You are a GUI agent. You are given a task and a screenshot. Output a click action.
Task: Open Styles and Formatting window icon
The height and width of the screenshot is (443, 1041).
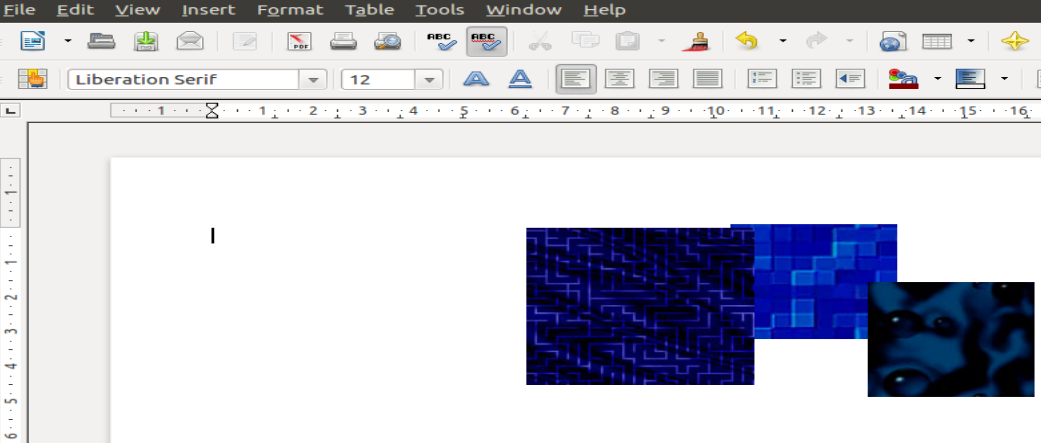pos(33,80)
